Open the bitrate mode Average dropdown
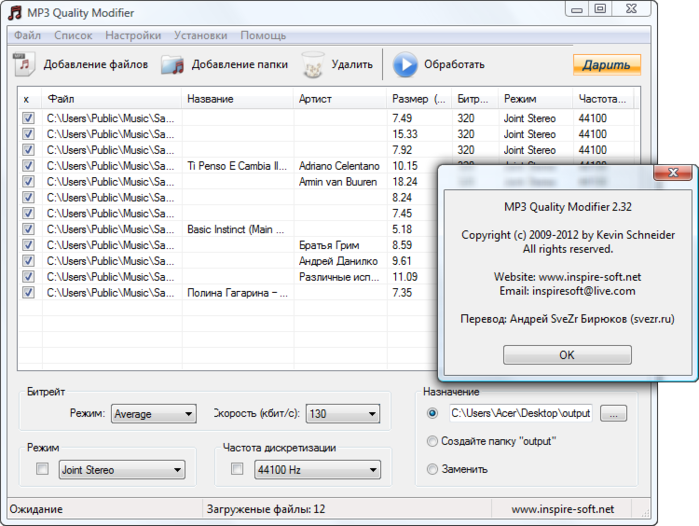 coord(154,414)
